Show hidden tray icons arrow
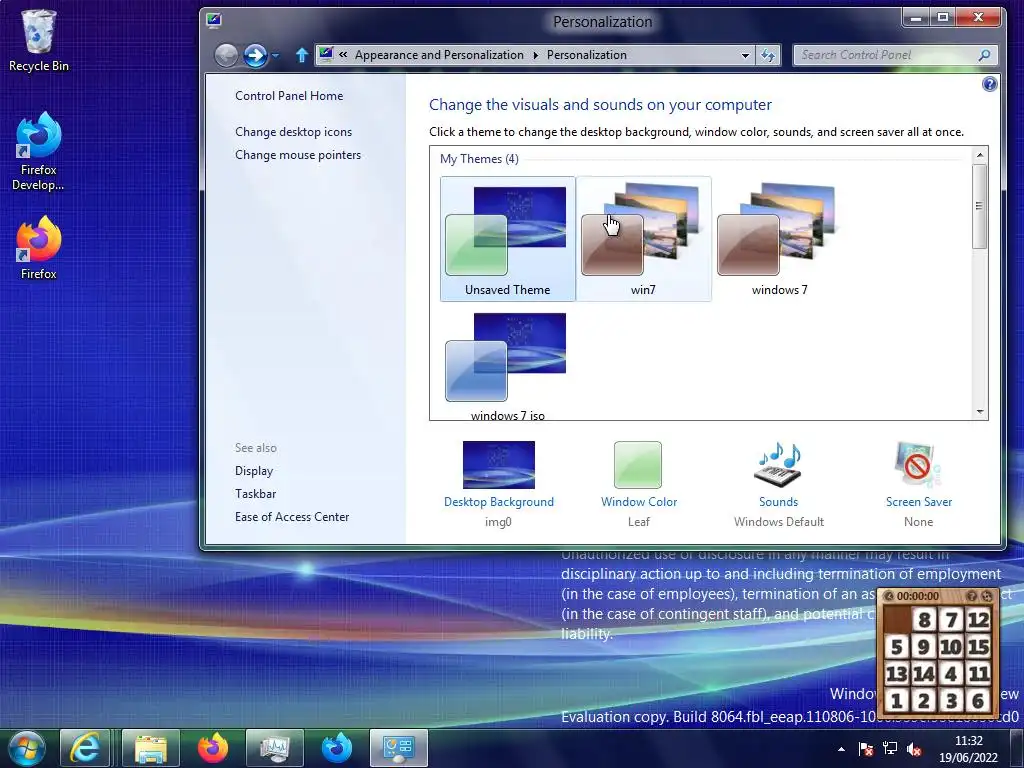The image size is (1024, 768). tap(841, 749)
